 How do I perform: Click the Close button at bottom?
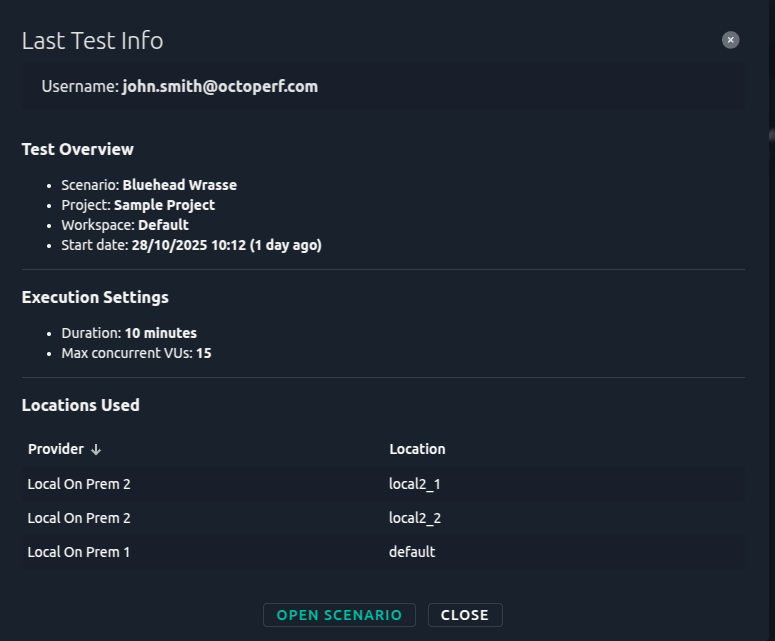(465, 615)
